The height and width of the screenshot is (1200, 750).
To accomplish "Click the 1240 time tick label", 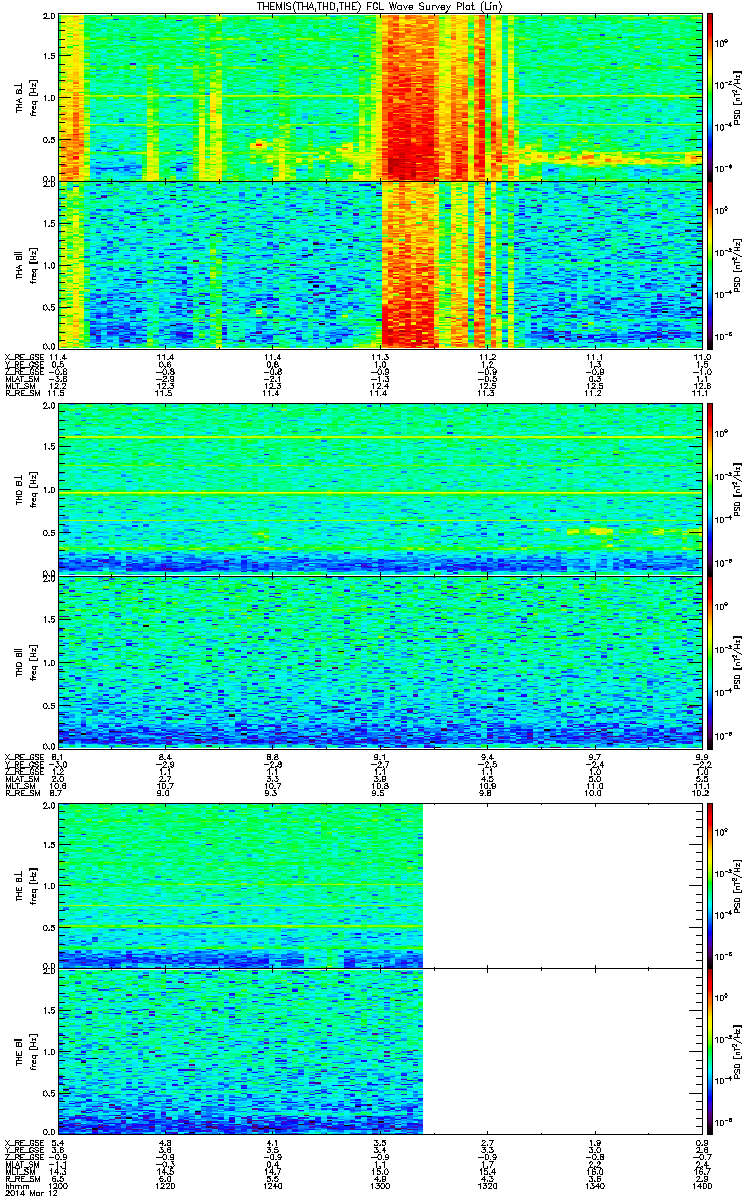I will (x=273, y=1184).
